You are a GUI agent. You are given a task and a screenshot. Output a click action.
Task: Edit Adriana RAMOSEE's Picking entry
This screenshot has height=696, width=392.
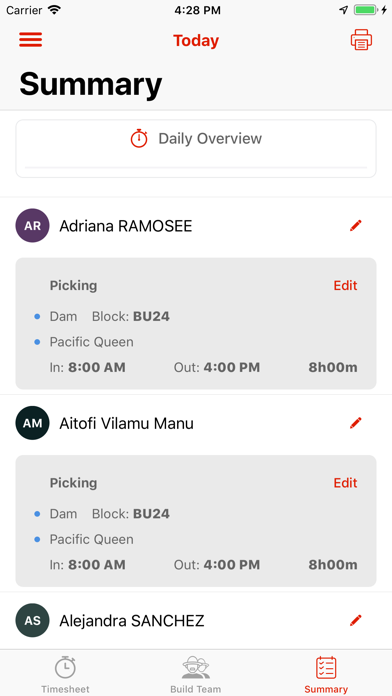click(345, 285)
